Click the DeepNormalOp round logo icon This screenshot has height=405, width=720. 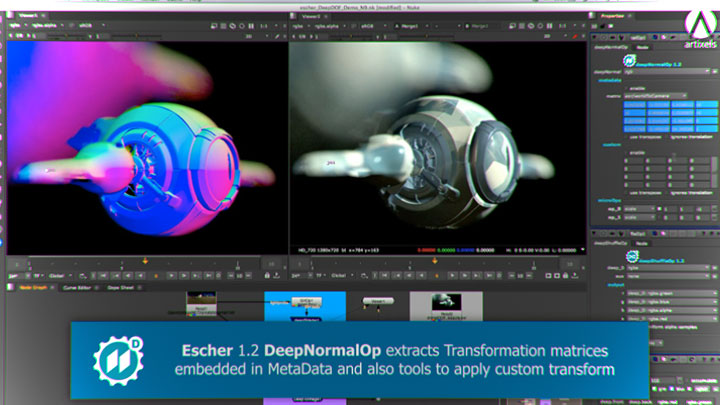tap(629, 61)
